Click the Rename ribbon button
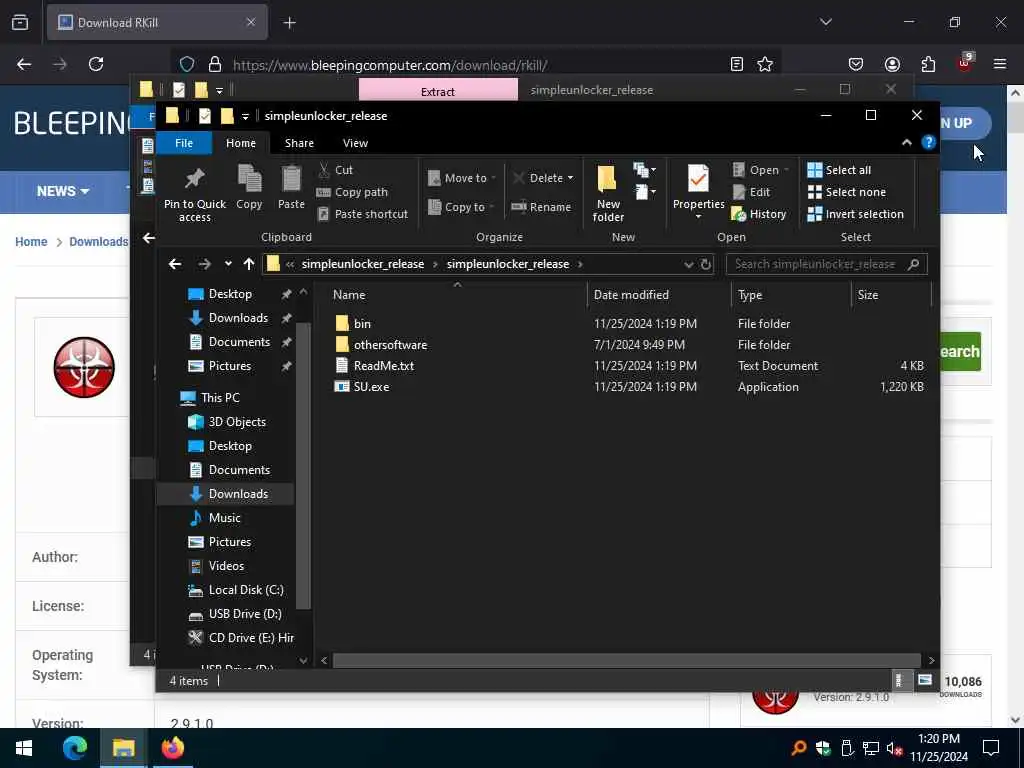 [541, 207]
